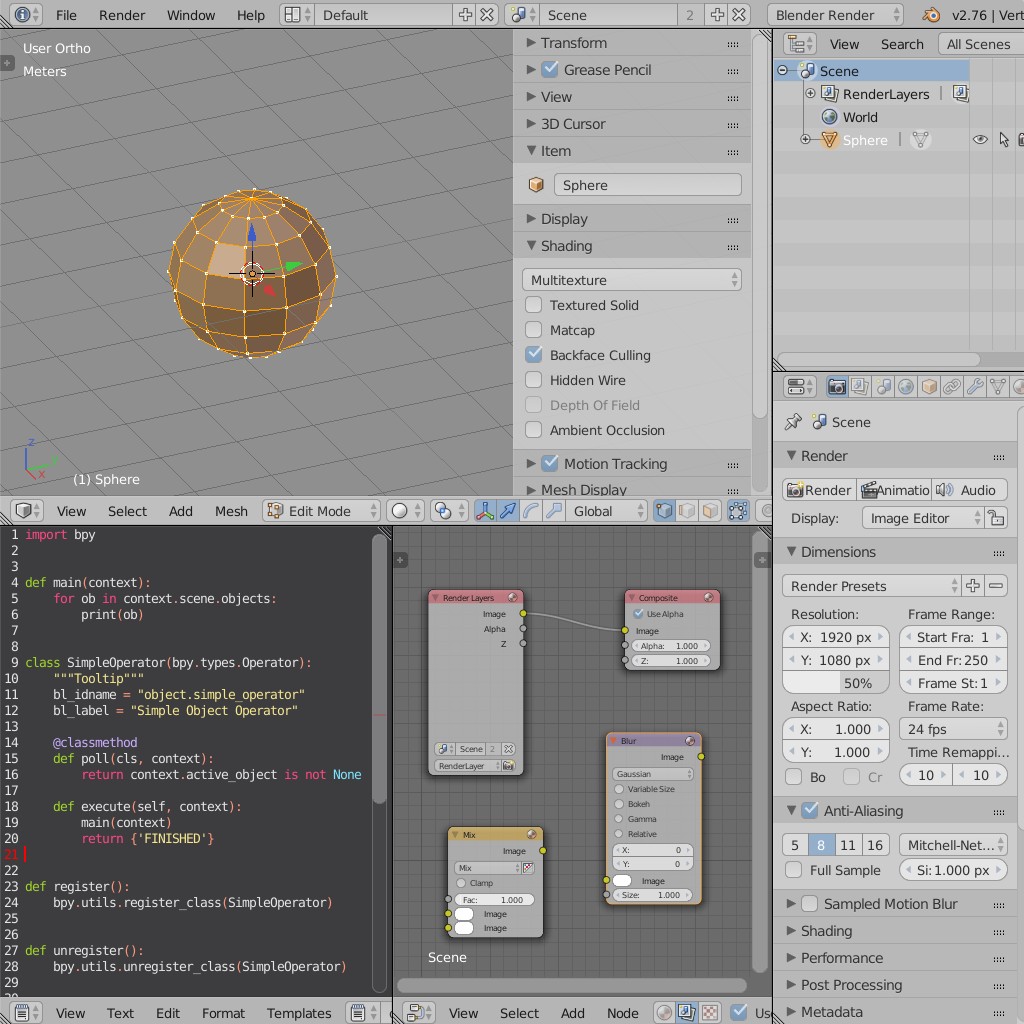The image size is (1024, 1024).
Task: Open the object data mesh properties tab
Action: point(997,386)
